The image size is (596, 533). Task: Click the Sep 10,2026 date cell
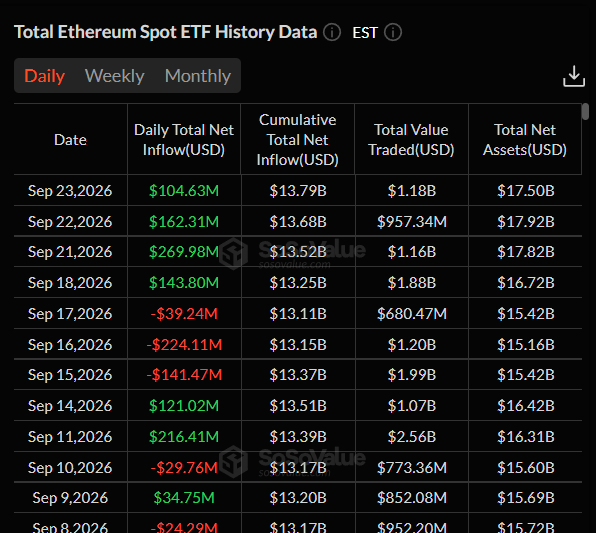pyautogui.click(x=70, y=468)
